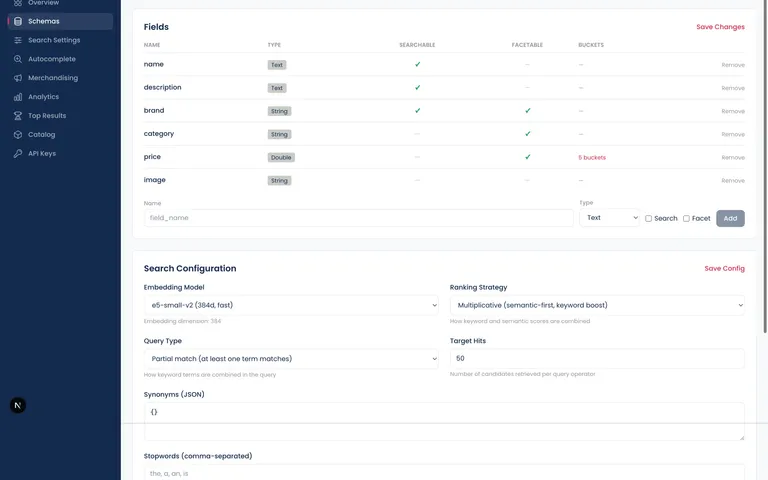Enable the Facet checkbox for new field

pos(686,218)
